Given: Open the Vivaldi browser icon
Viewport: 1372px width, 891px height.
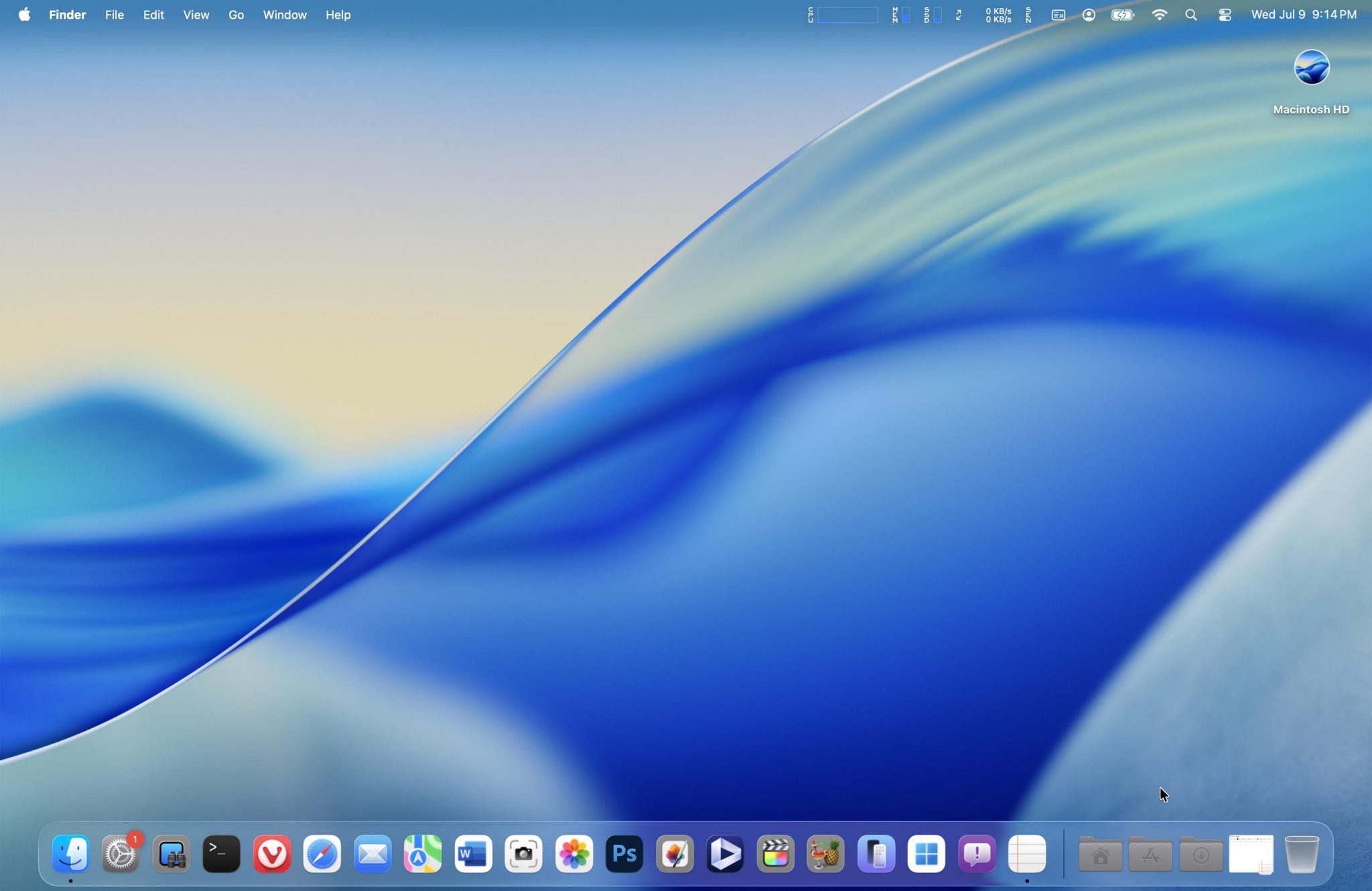Looking at the screenshot, I should [272, 854].
